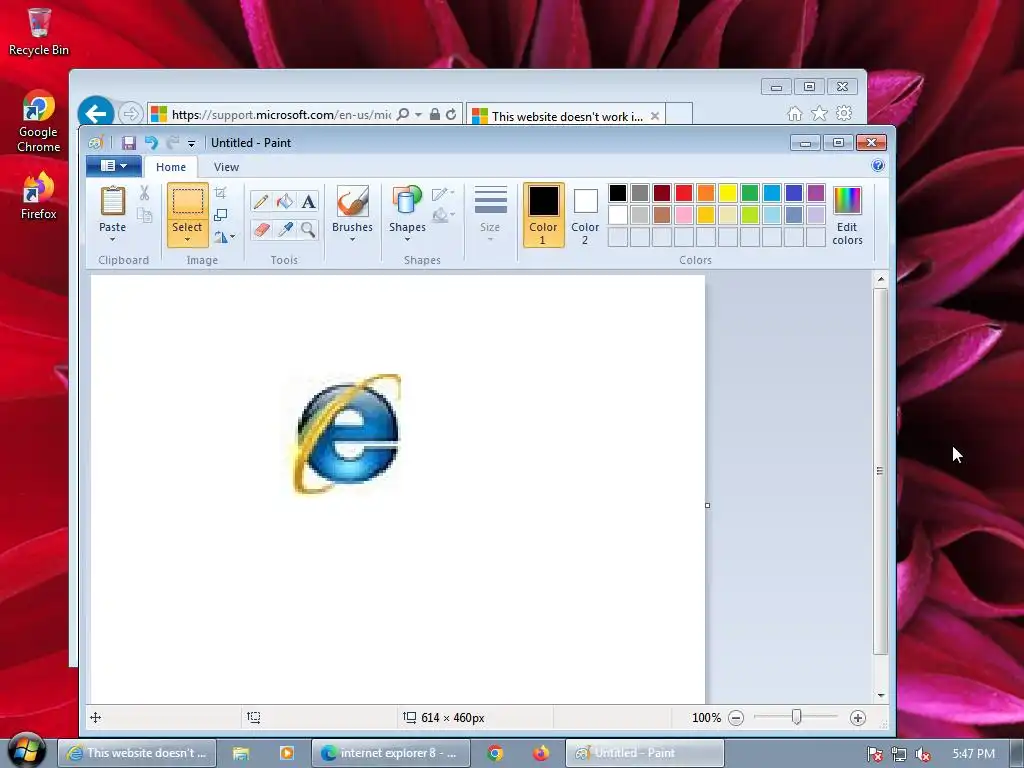Click the Internet Explorer address bar URL
Image resolution: width=1024 pixels, height=768 pixels.
click(x=281, y=115)
